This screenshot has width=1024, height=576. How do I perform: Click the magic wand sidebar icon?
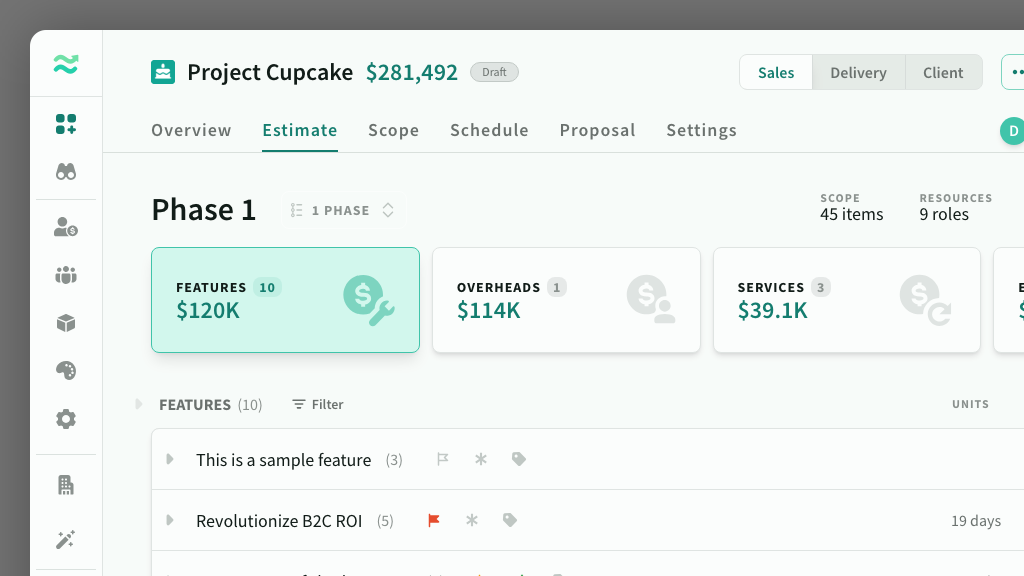click(x=66, y=540)
